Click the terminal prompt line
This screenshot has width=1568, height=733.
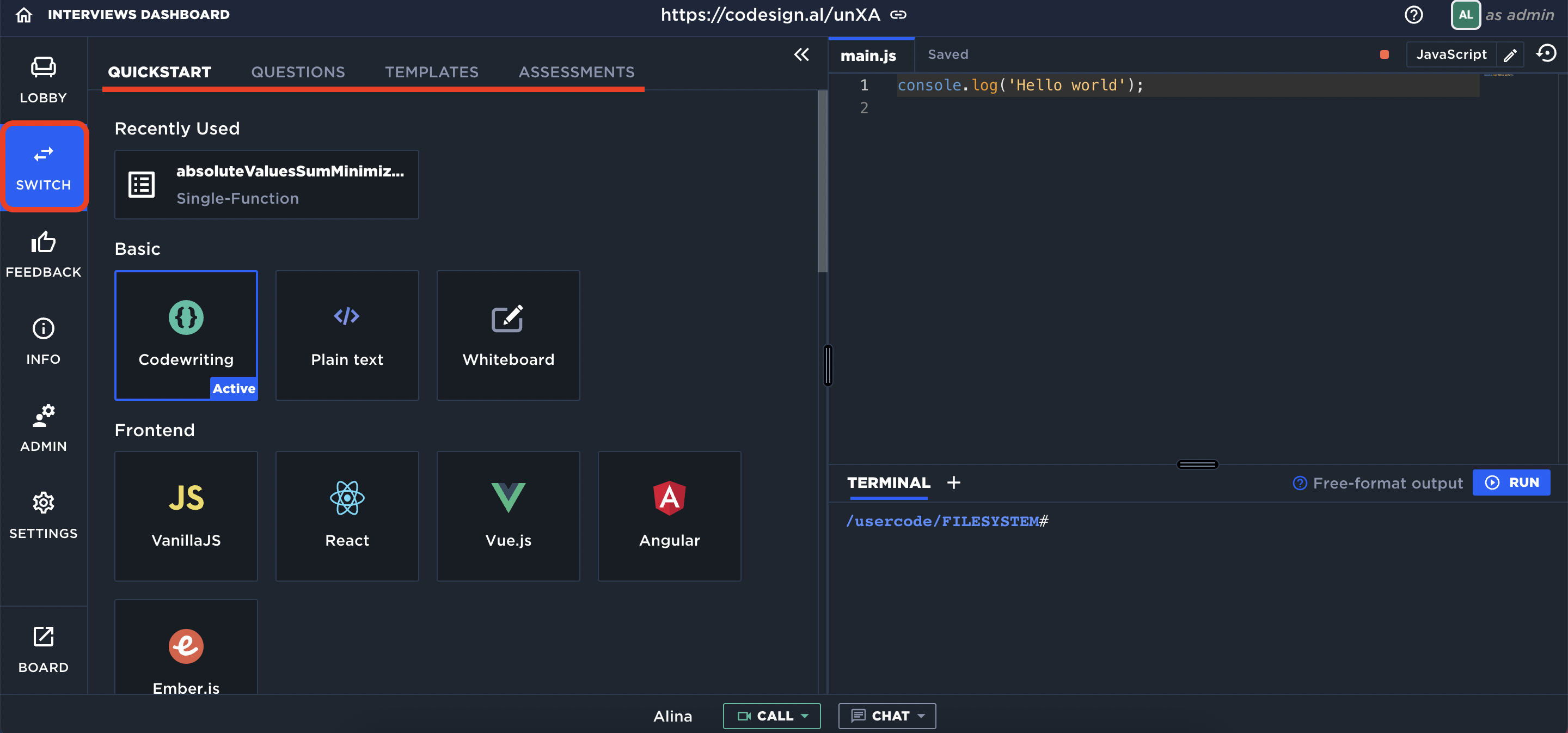(947, 521)
